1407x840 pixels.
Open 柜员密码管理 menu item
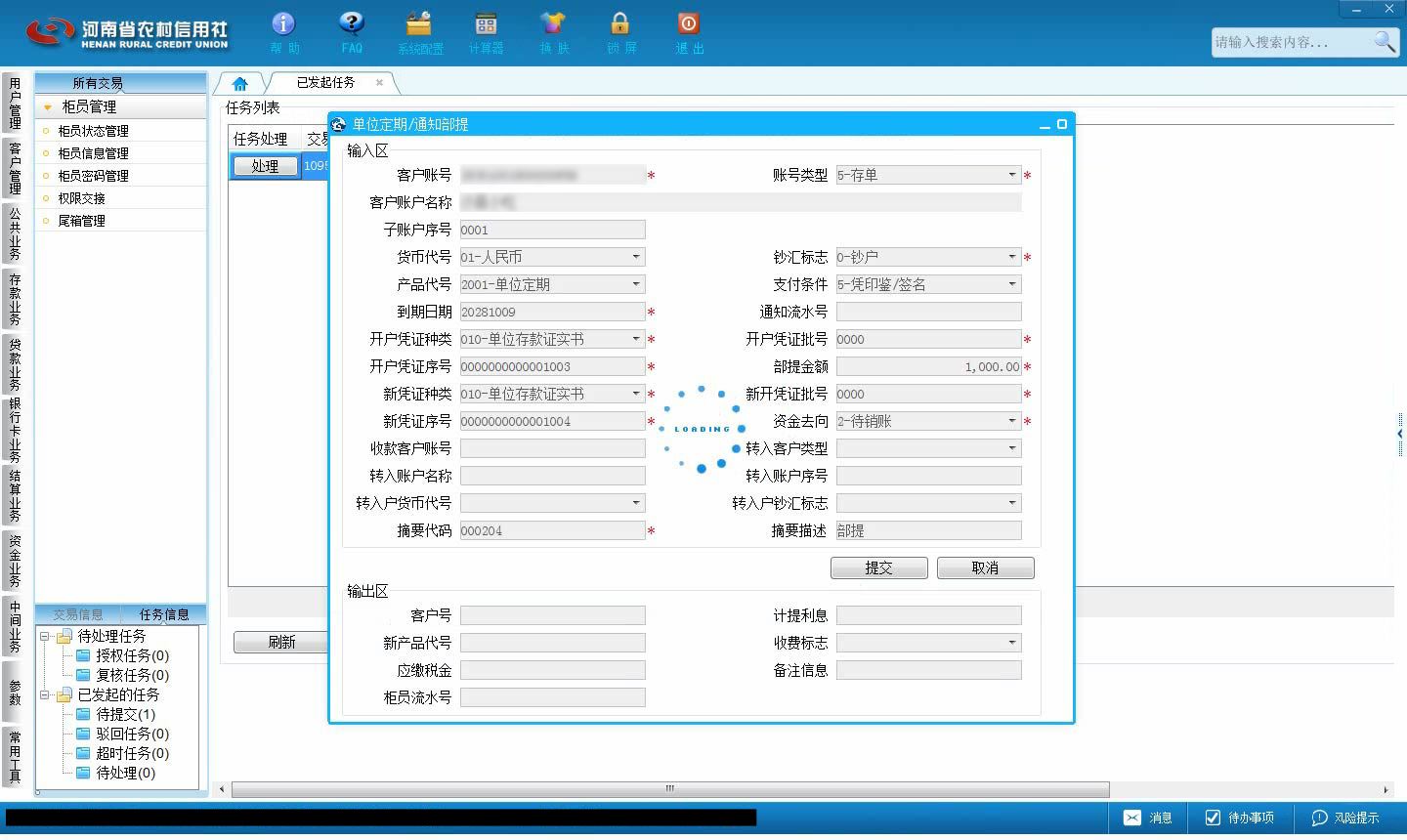[93, 176]
